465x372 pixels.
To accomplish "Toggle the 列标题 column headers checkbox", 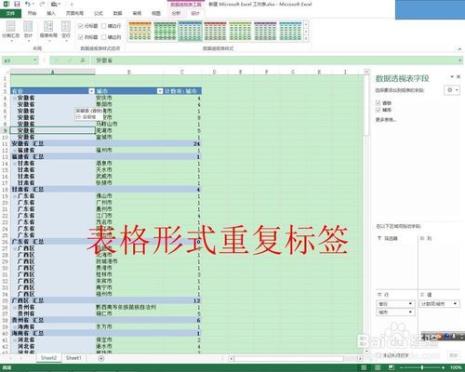I will tap(80, 37).
